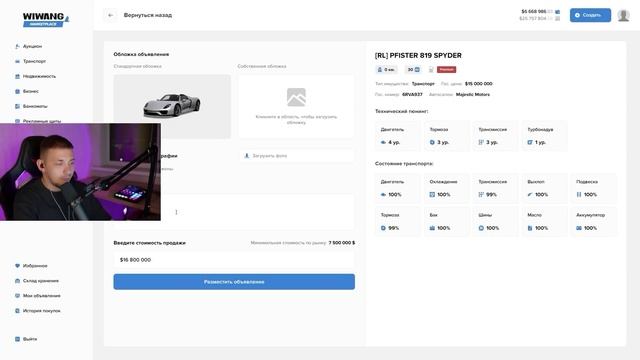The width and height of the screenshot is (640, 360).
Task: Click the icon beside История покупок
Action: 17,311
